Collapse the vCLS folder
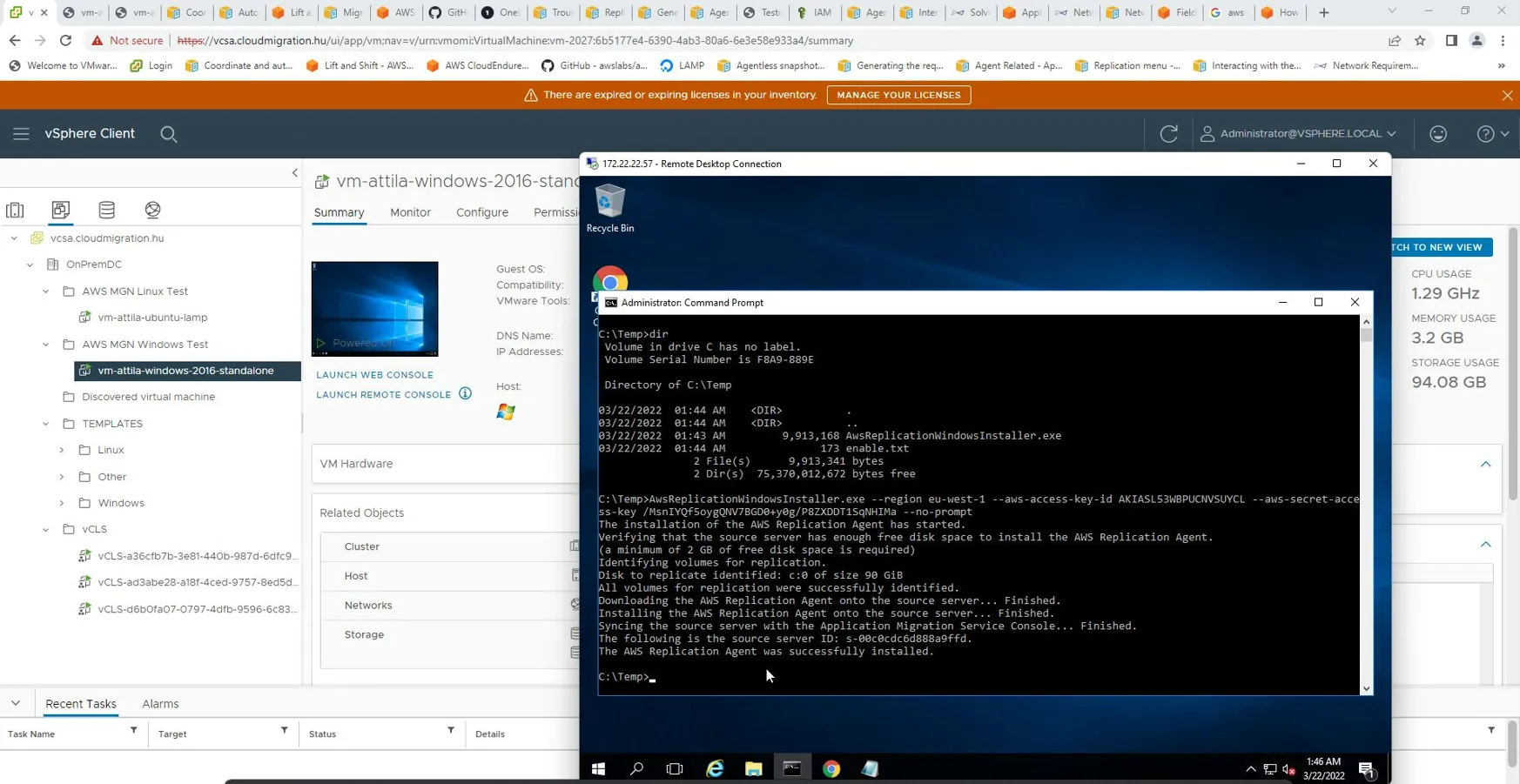Viewport: 1520px width, 784px height. tap(46, 529)
